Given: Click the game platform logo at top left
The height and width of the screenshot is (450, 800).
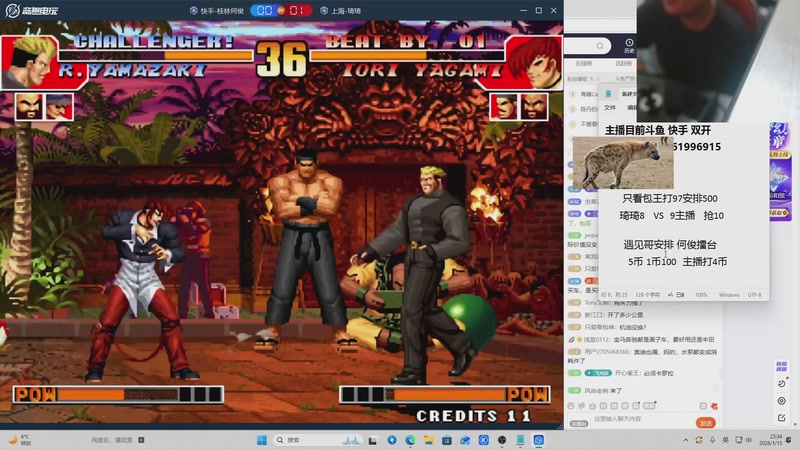Looking at the screenshot, I should pos(32,11).
